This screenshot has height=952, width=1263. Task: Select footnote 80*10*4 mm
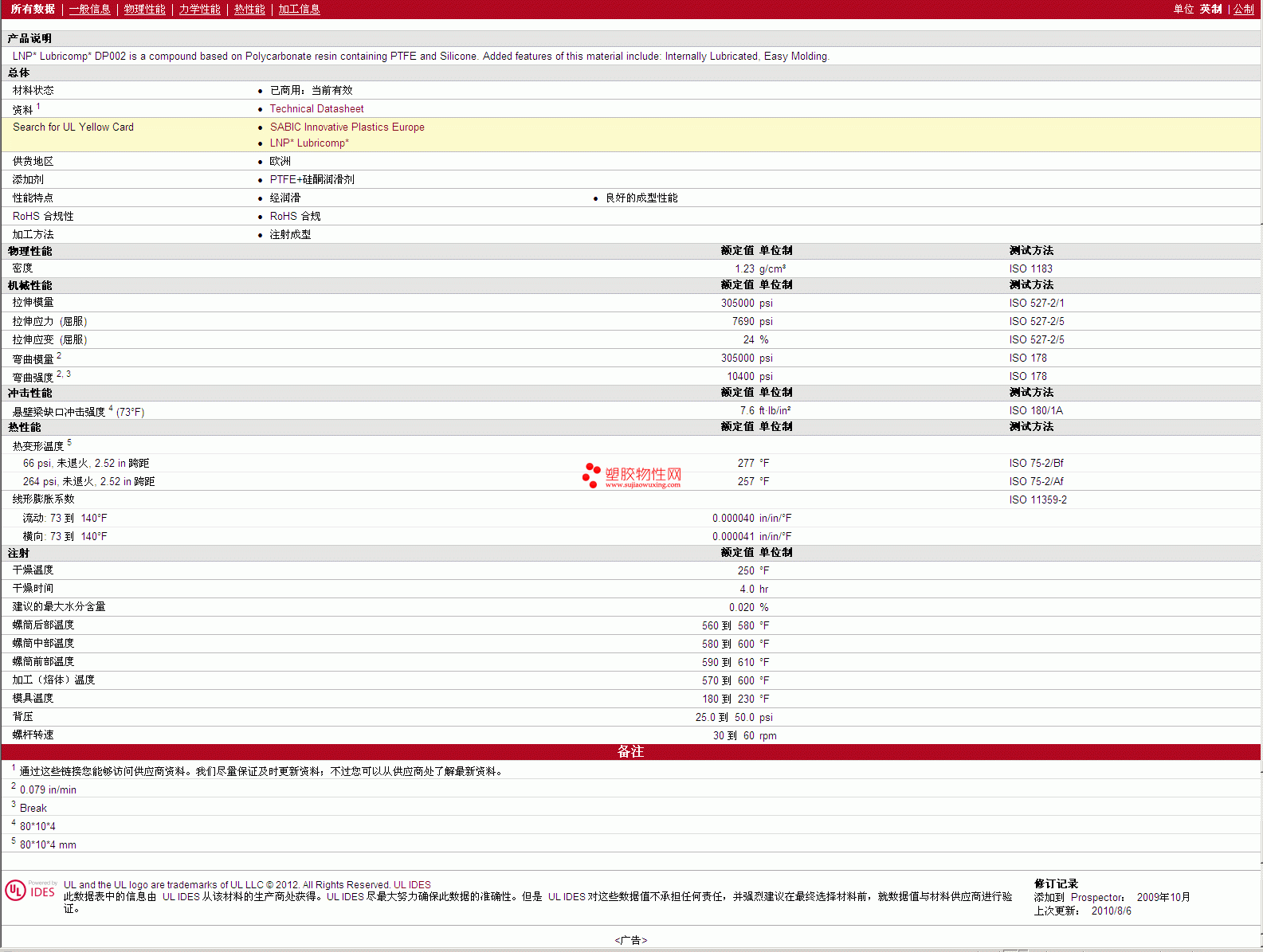[48, 844]
